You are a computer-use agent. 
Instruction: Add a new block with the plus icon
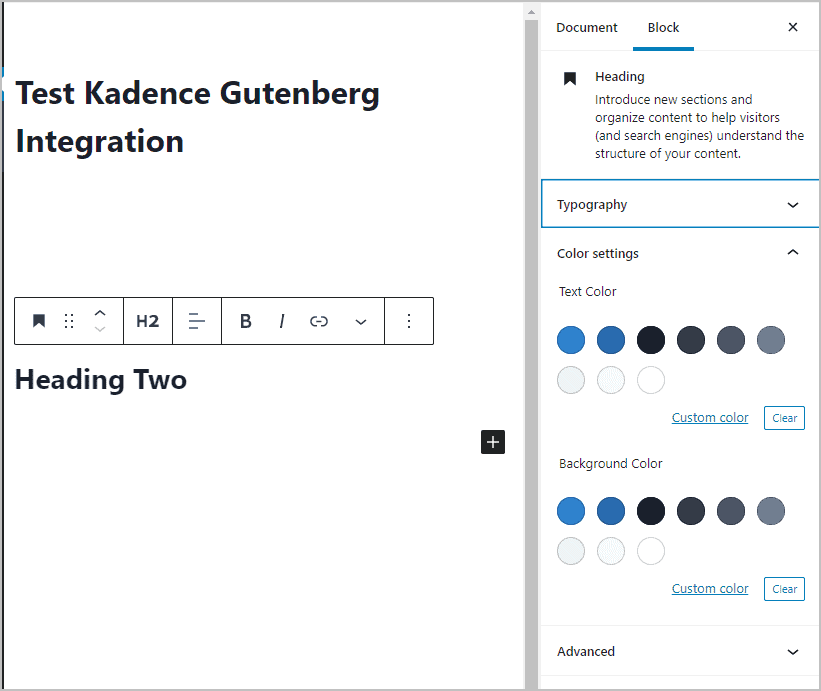point(492,441)
